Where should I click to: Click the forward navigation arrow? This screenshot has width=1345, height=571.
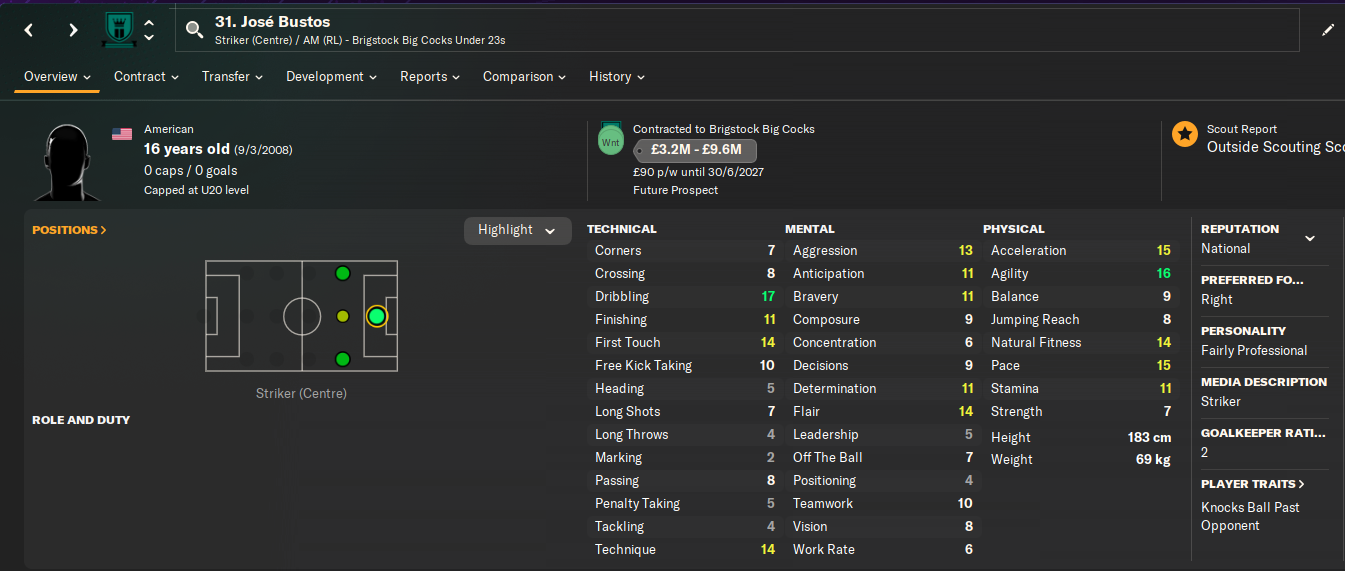tap(73, 30)
